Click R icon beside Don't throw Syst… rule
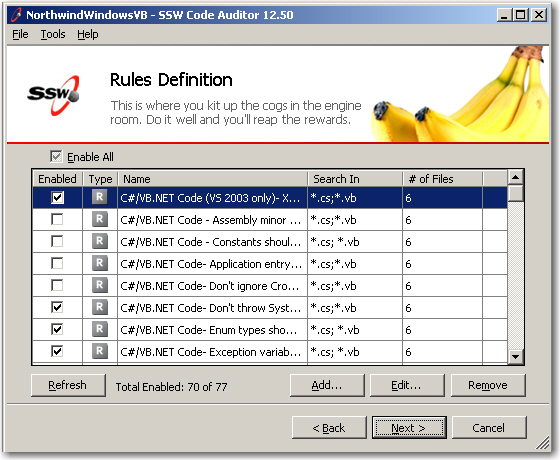The image size is (560, 460). (x=100, y=307)
